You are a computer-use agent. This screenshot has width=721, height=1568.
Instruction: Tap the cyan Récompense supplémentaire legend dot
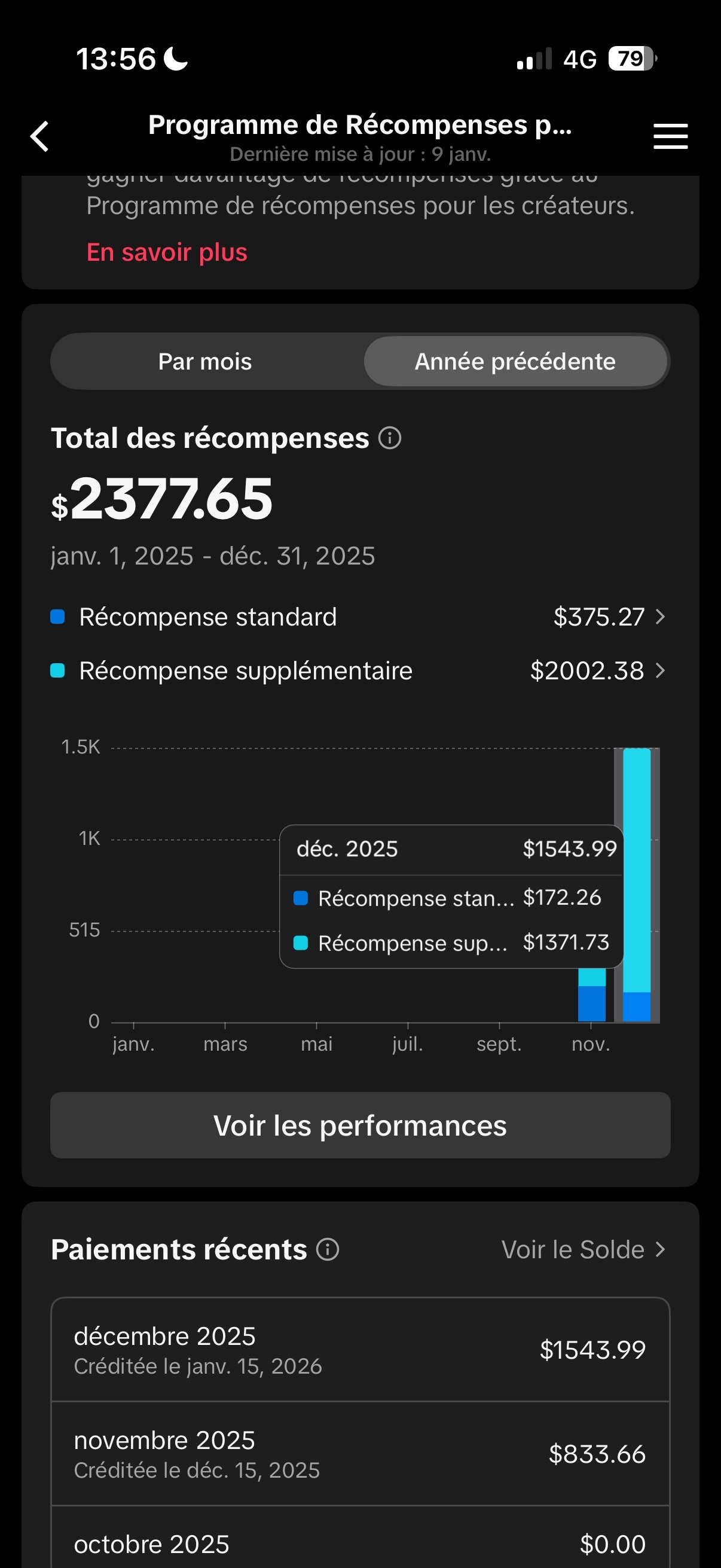pos(58,671)
